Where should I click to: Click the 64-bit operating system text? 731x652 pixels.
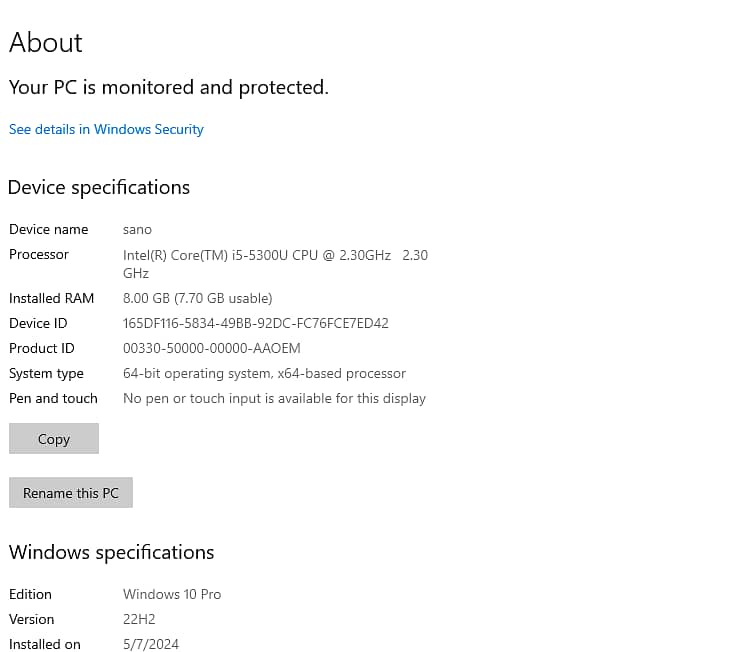click(x=264, y=373)
